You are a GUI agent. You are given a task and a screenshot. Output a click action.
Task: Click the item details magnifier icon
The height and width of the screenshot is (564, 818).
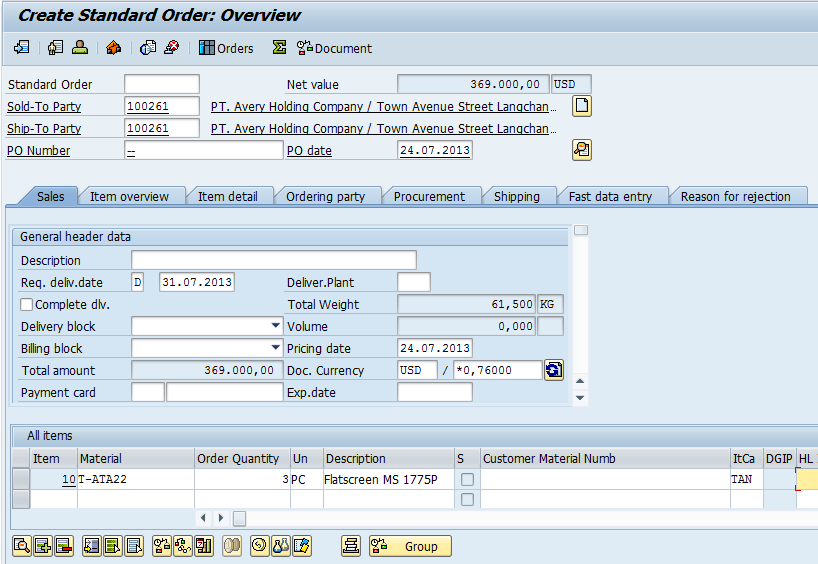click(x=20, y=546)
